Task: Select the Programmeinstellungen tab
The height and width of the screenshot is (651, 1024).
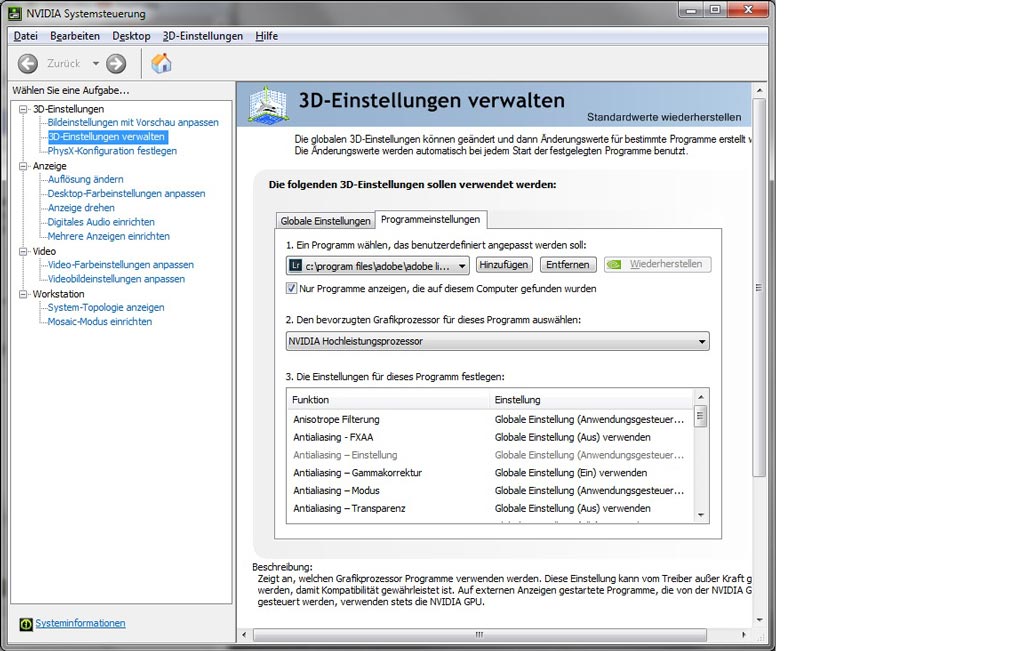Action: coord(430,219)
